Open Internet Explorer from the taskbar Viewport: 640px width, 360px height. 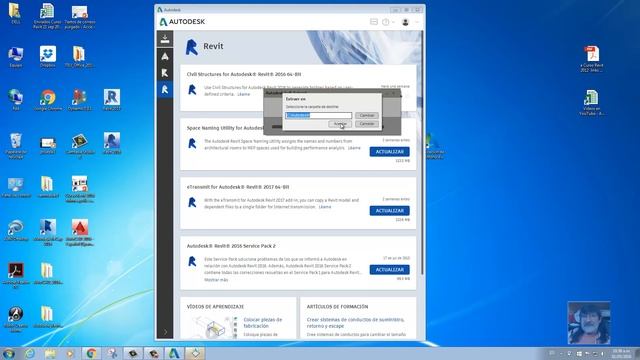click(x=30, y=353)
